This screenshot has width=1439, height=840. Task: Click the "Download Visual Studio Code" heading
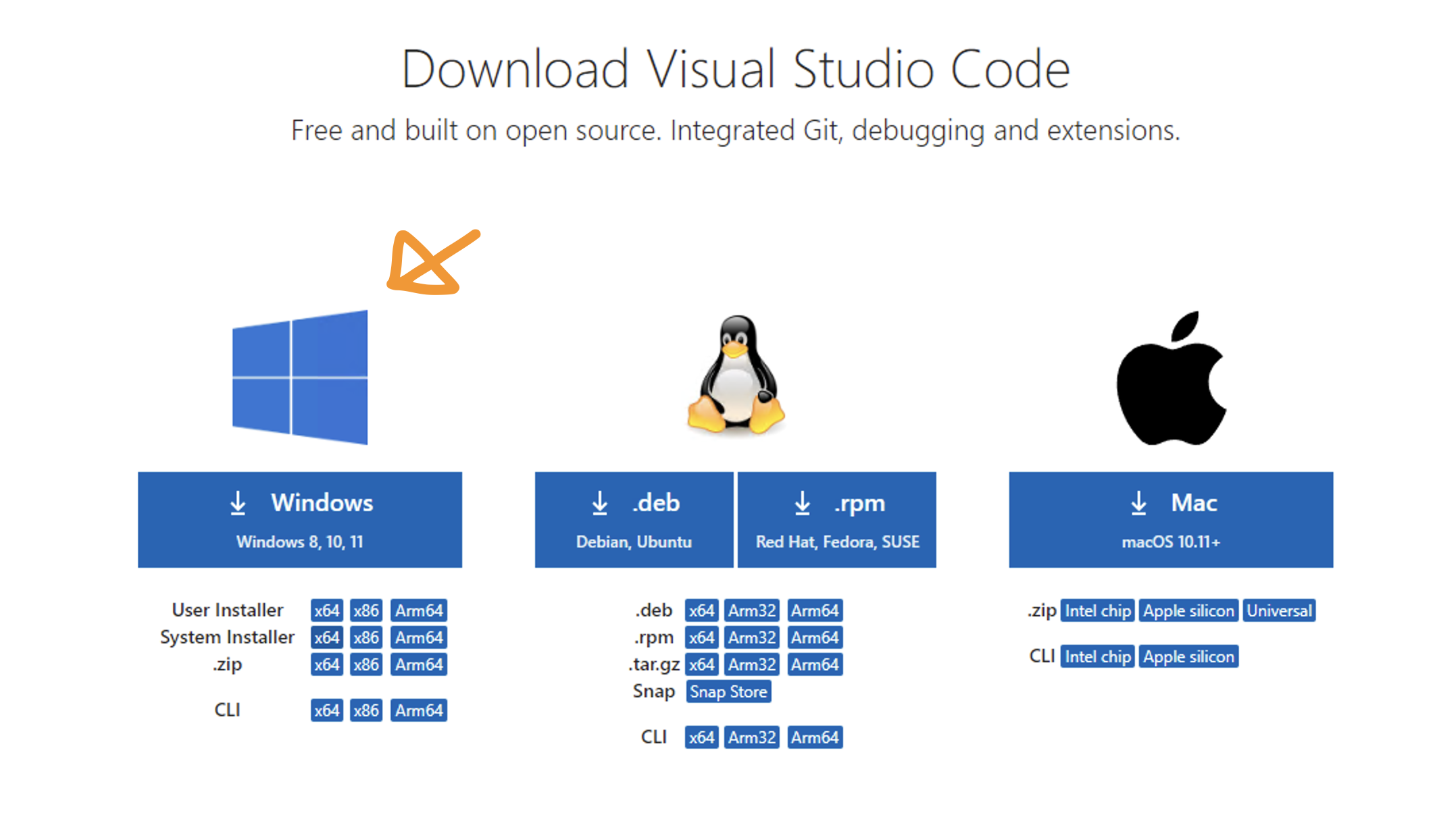click(x=736, y=69)
